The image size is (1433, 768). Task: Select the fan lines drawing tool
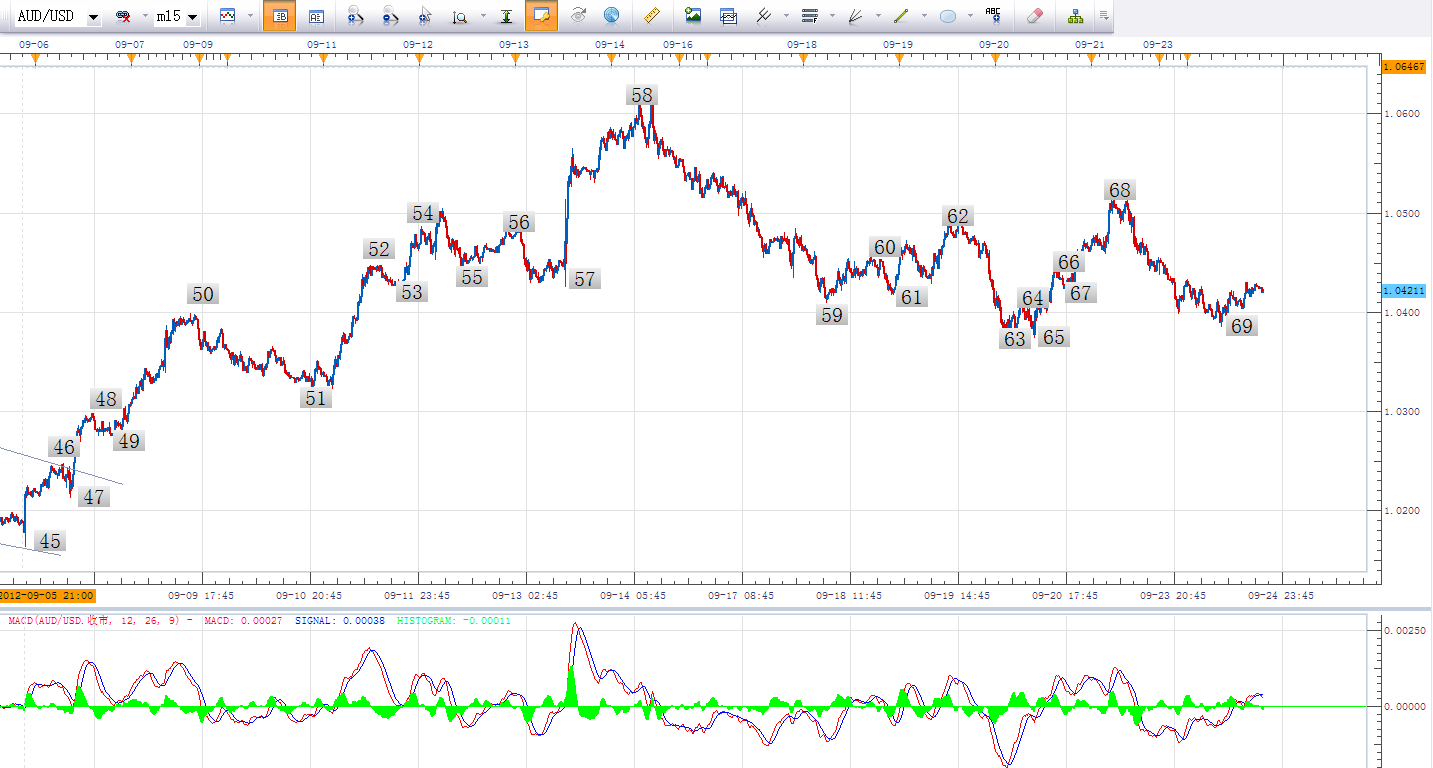click(x=855, y=16)
